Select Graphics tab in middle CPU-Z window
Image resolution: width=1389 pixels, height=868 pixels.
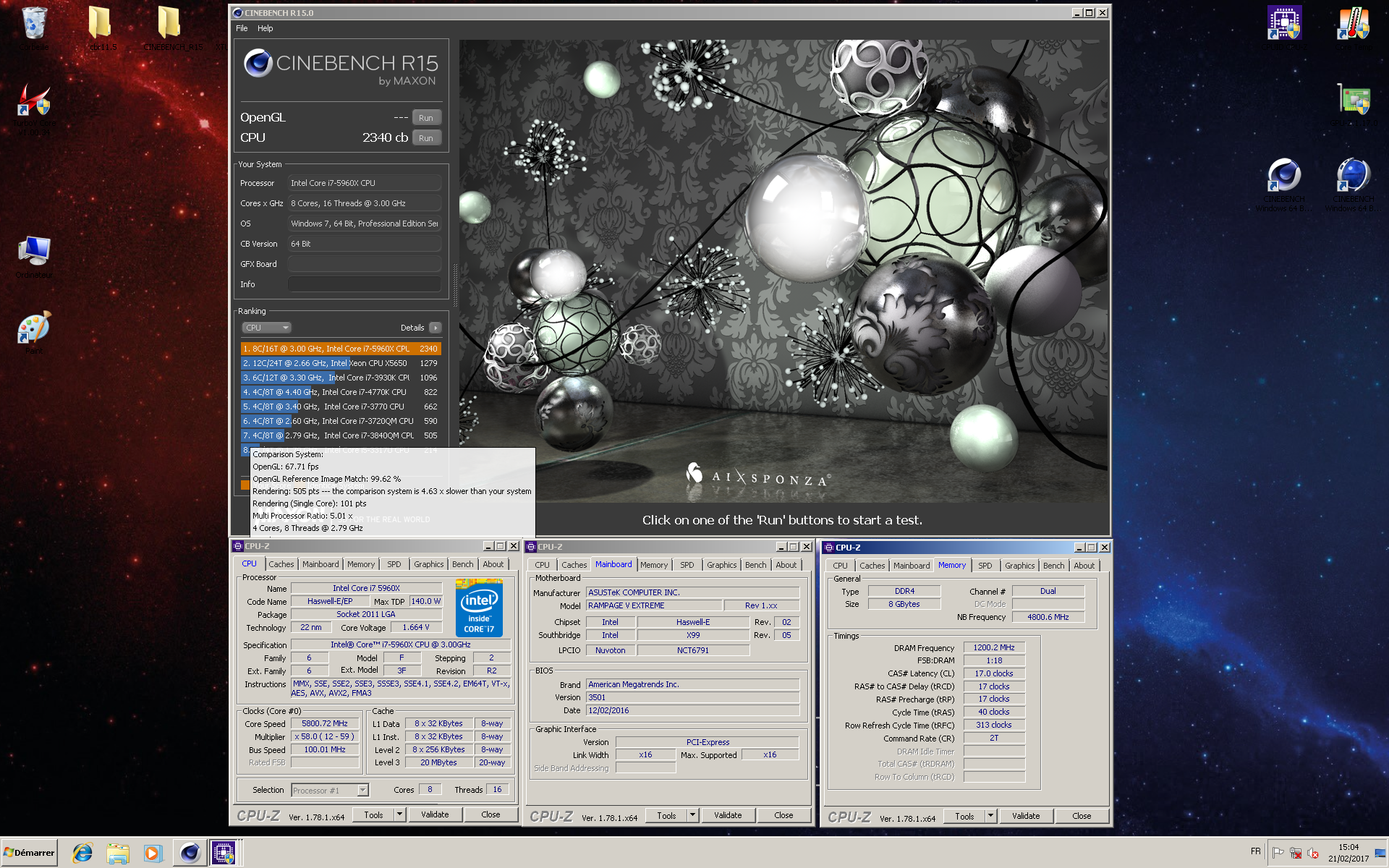click(x=721, y=565)
